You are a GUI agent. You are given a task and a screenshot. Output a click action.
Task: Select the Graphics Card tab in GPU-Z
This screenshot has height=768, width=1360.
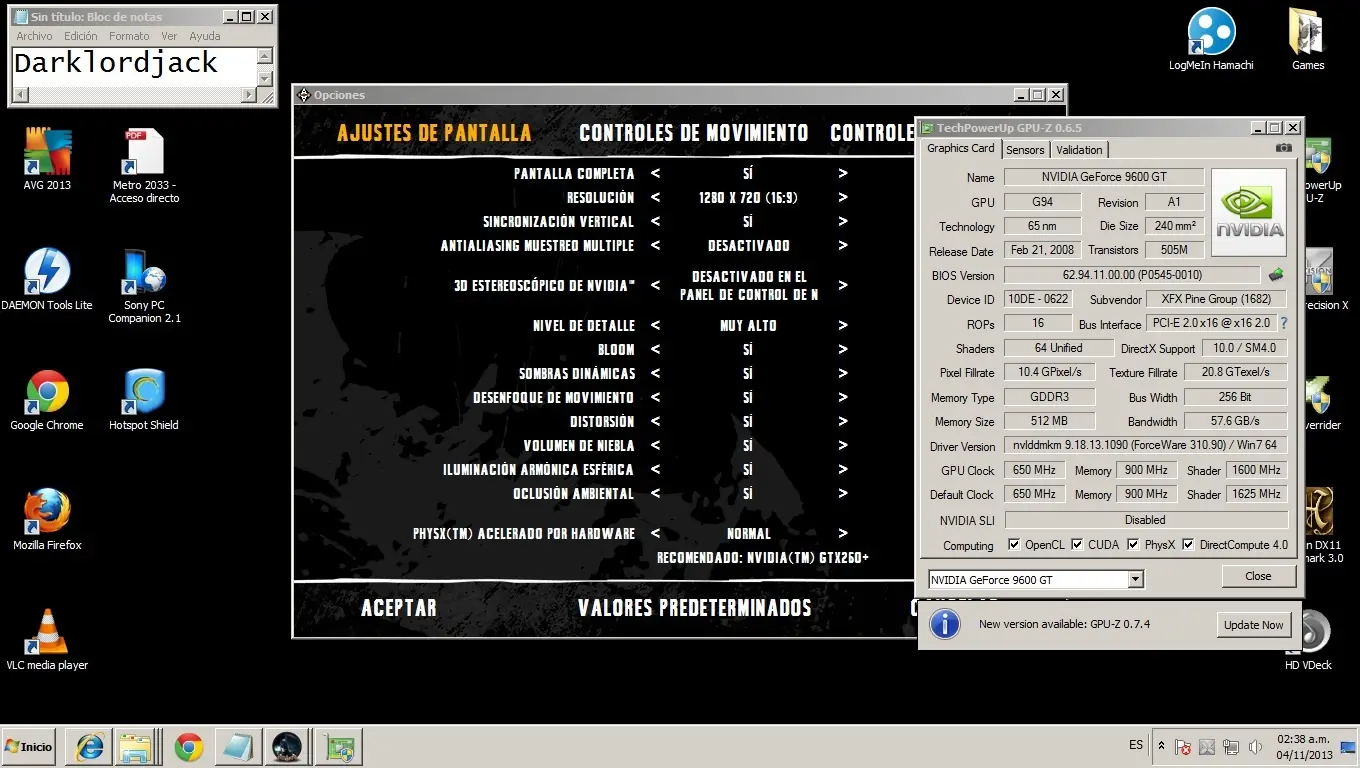tap(961, 148)
